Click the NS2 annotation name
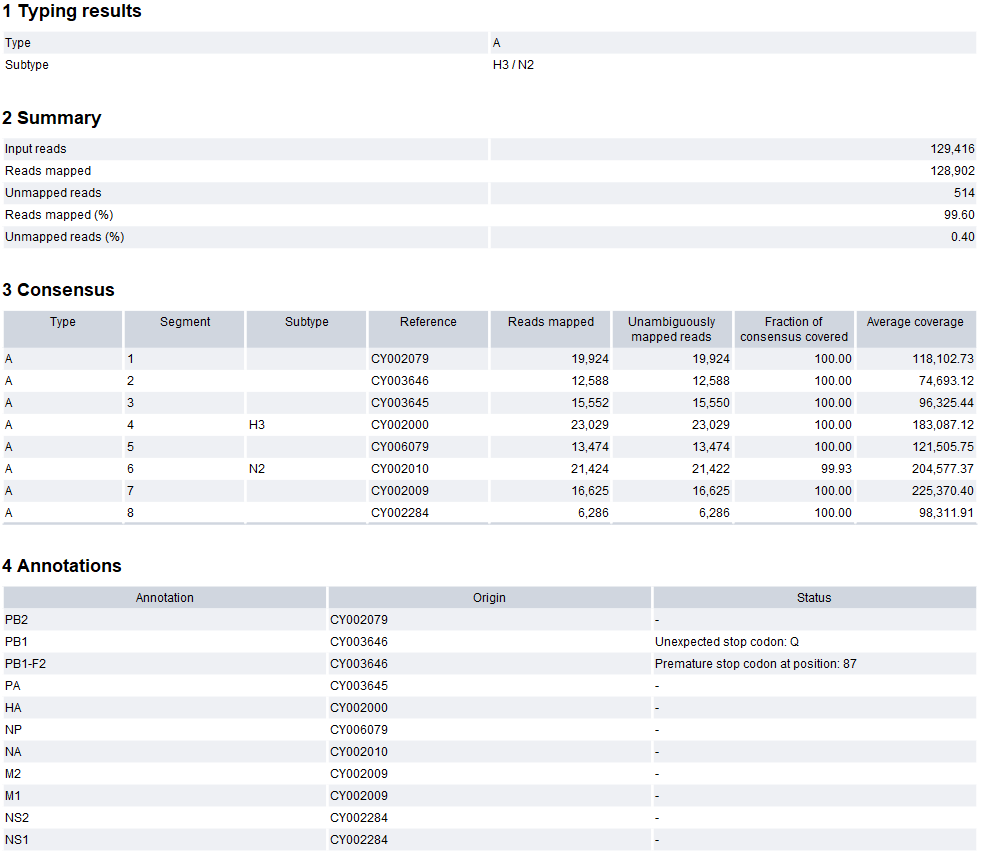This screenshot has width=982, height=856. click(17, 818)
